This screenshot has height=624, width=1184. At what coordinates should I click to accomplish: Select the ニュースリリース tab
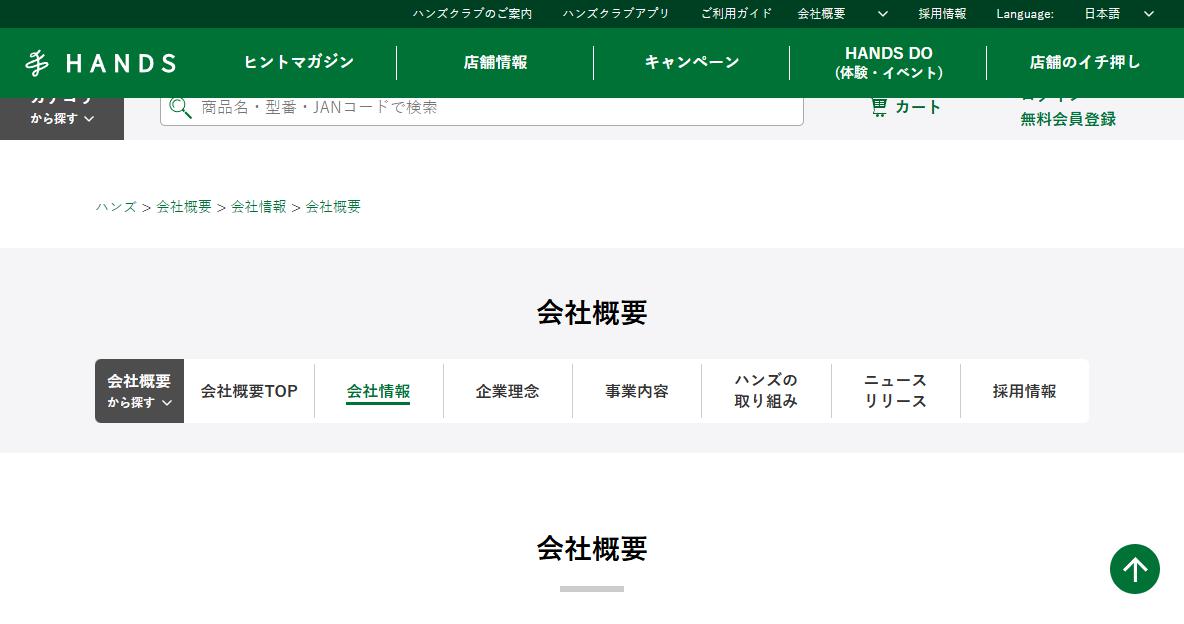point(895,391)
